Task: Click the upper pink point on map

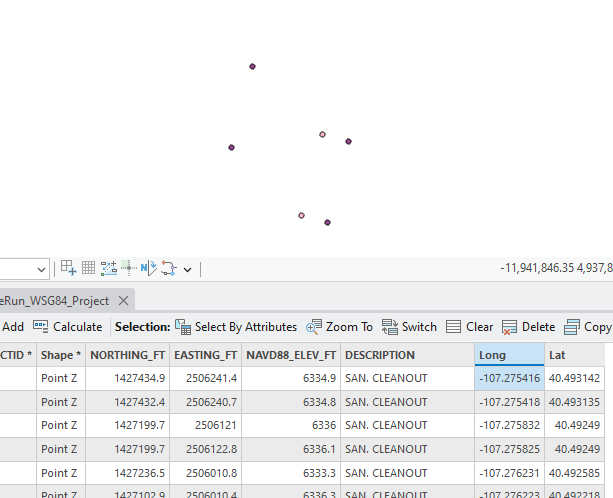Action: pos(323,134)
